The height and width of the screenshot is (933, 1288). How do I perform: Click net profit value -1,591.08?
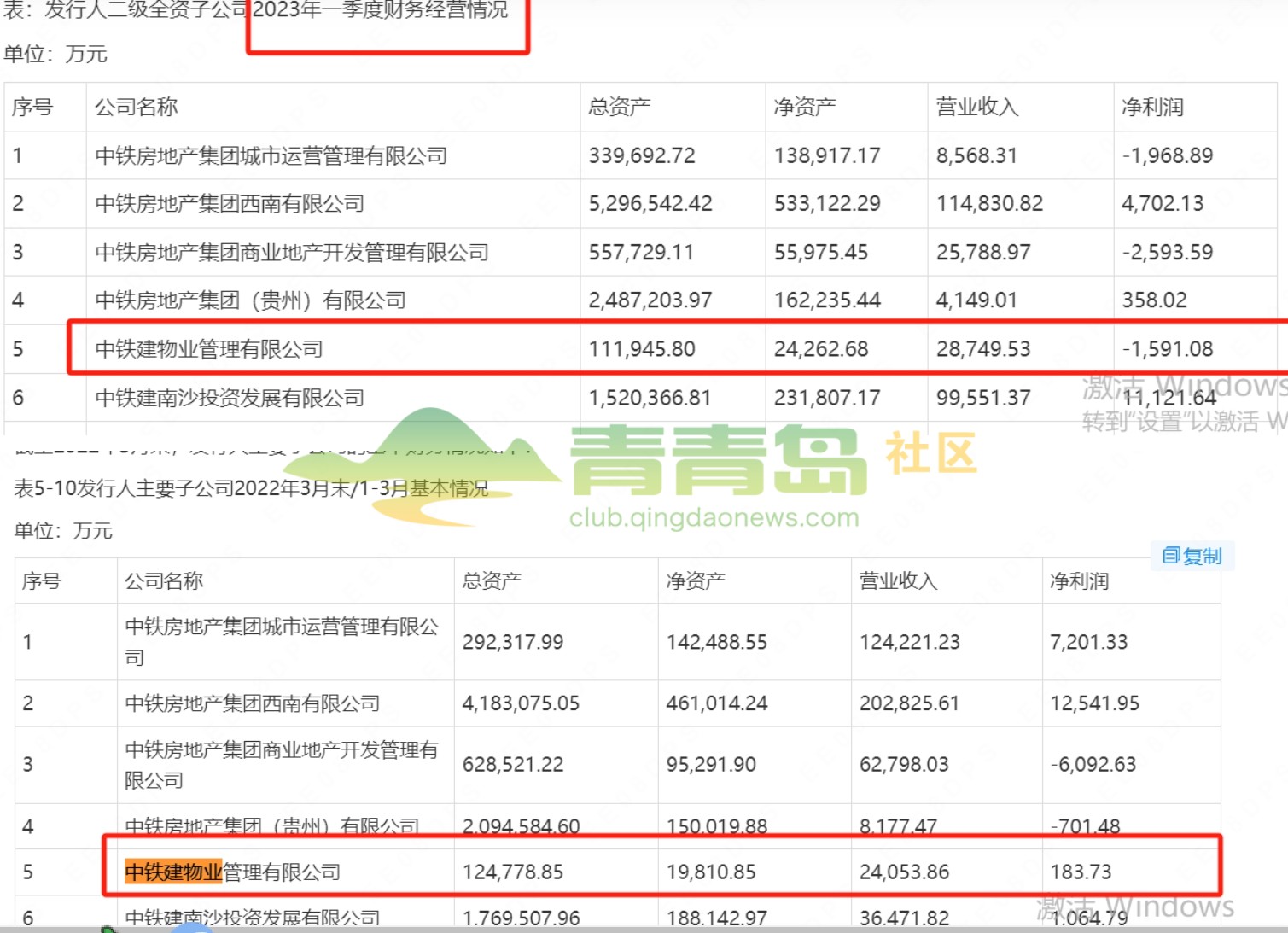pos(1168,349)
